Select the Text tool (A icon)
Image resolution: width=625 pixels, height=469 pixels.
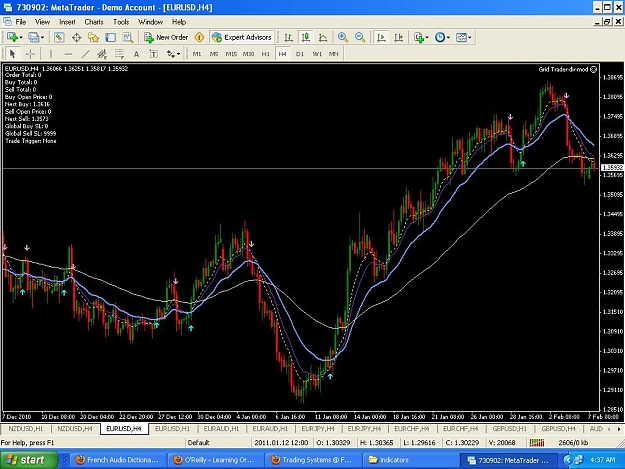(x=136, y=54)
